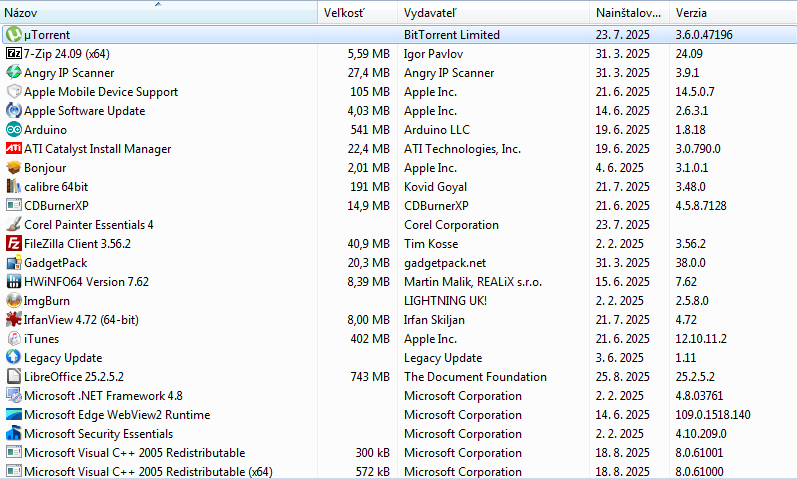Viewport: 797px width, 479px height.
Task: Click the Apple Mobile Device Support icon
Action: click(x=14, y=92)
